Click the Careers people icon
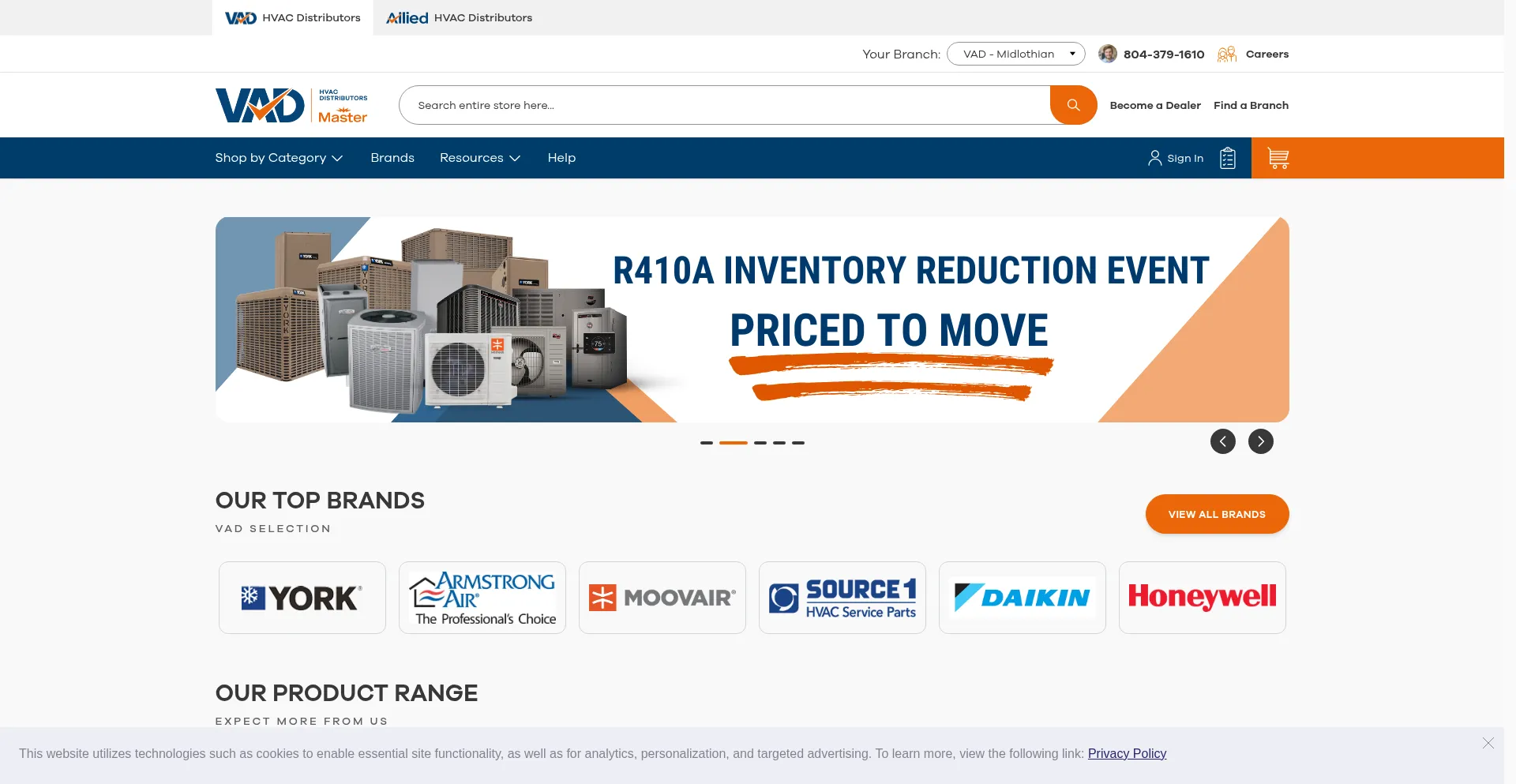The image size is (1516, 784). (1226, 54)
